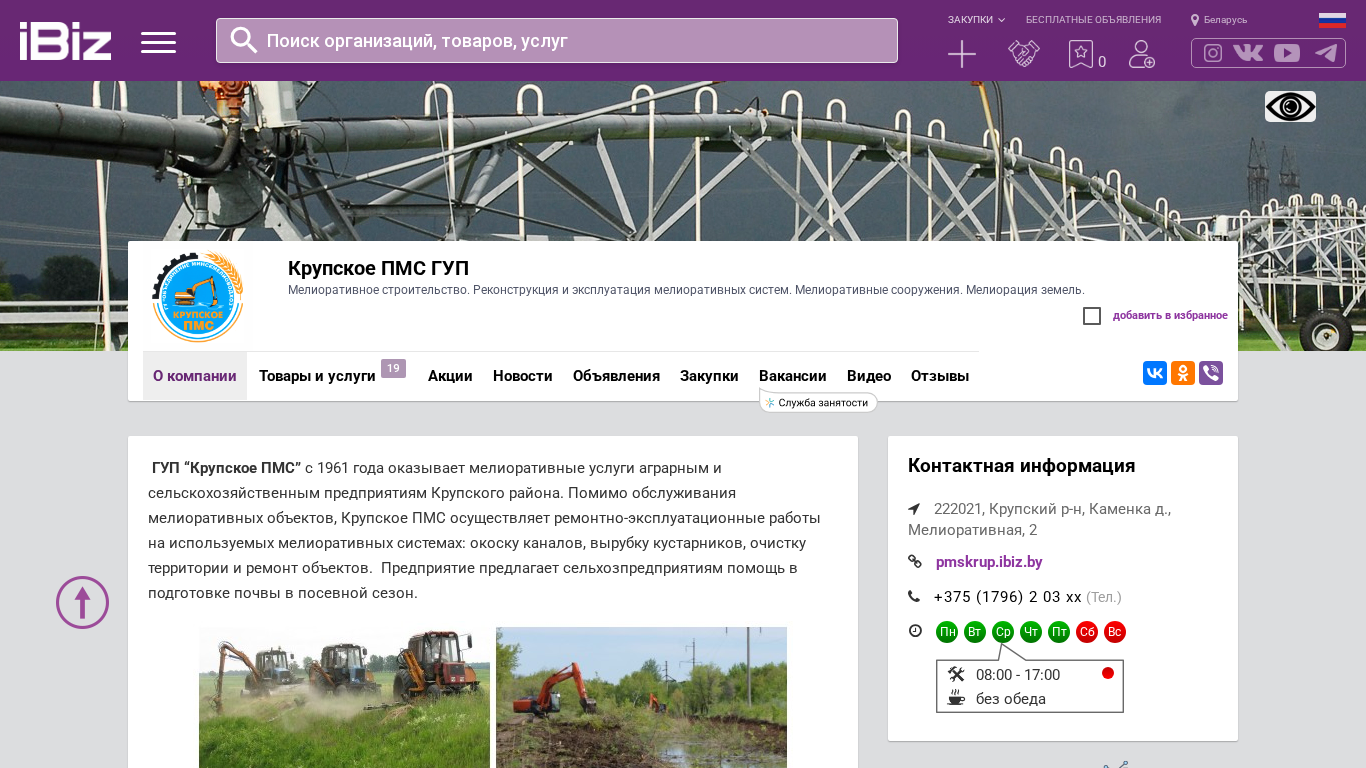Select the Чт weekday circle
The width and height of the screenshot is (1366, 768).
[x=1031, y=632]
